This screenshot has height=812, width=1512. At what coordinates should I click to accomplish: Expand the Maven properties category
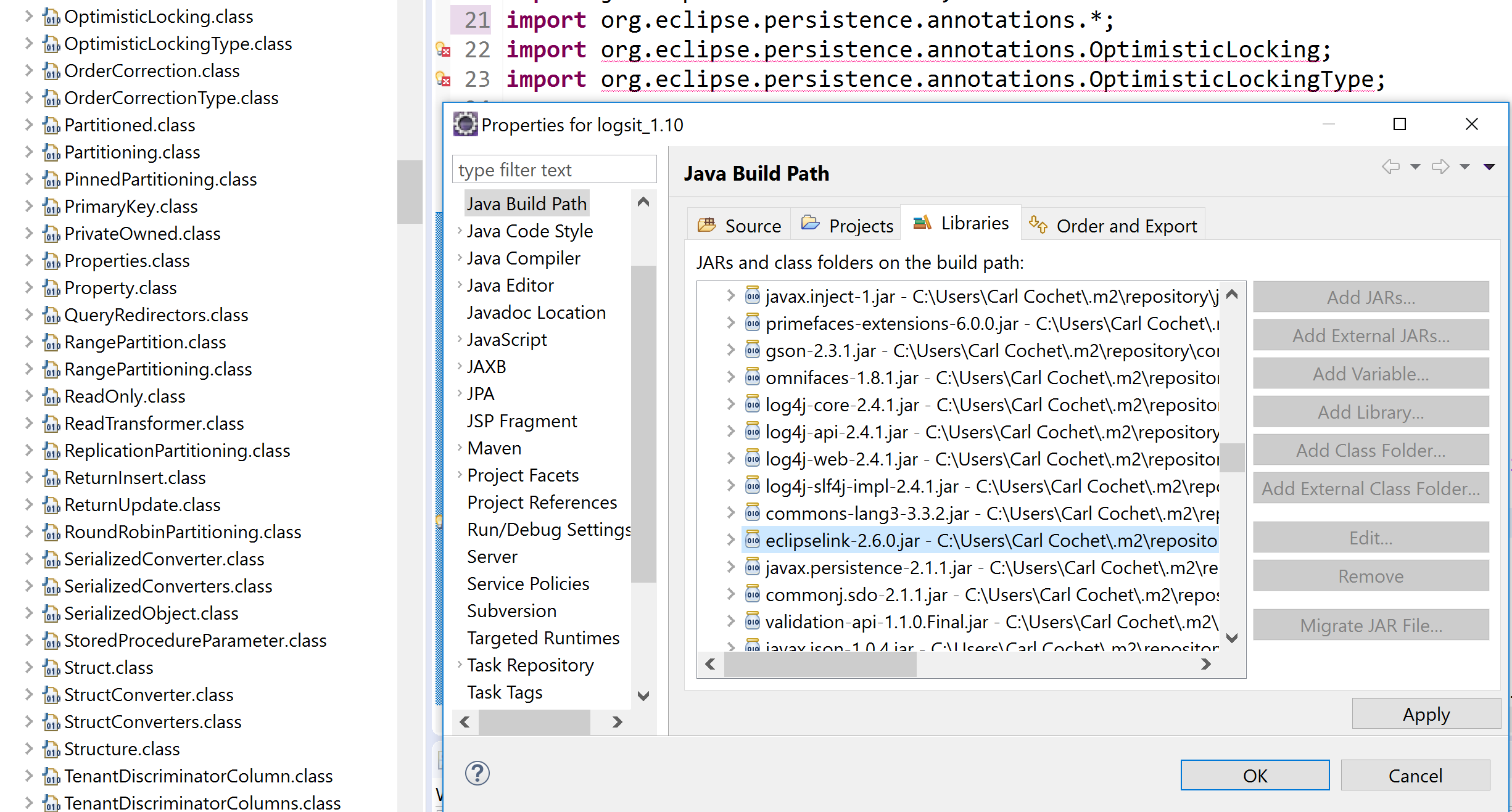(x=460, y=448)
